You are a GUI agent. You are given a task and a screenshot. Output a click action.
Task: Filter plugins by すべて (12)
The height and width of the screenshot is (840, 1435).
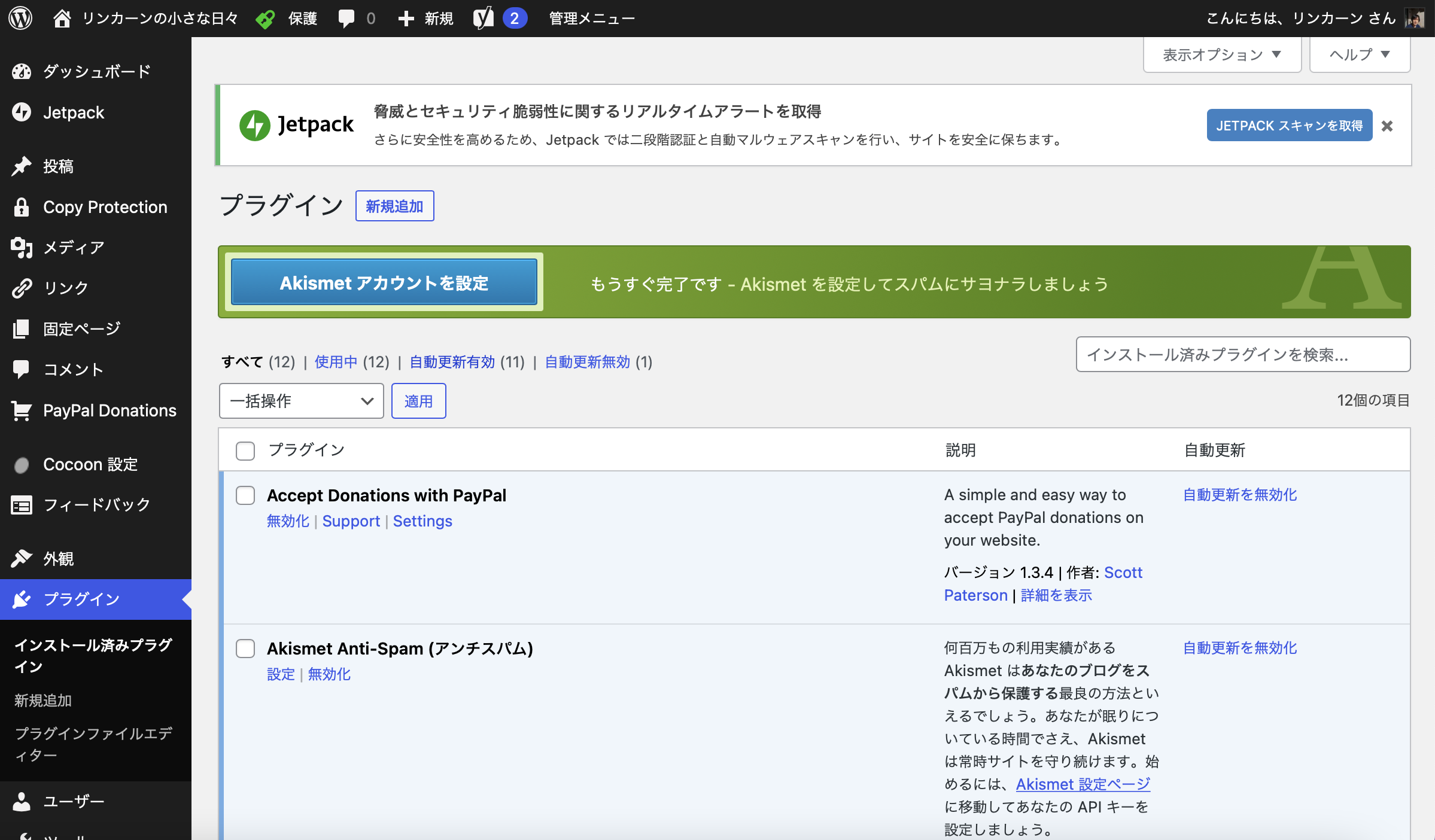tap(258, 362)
